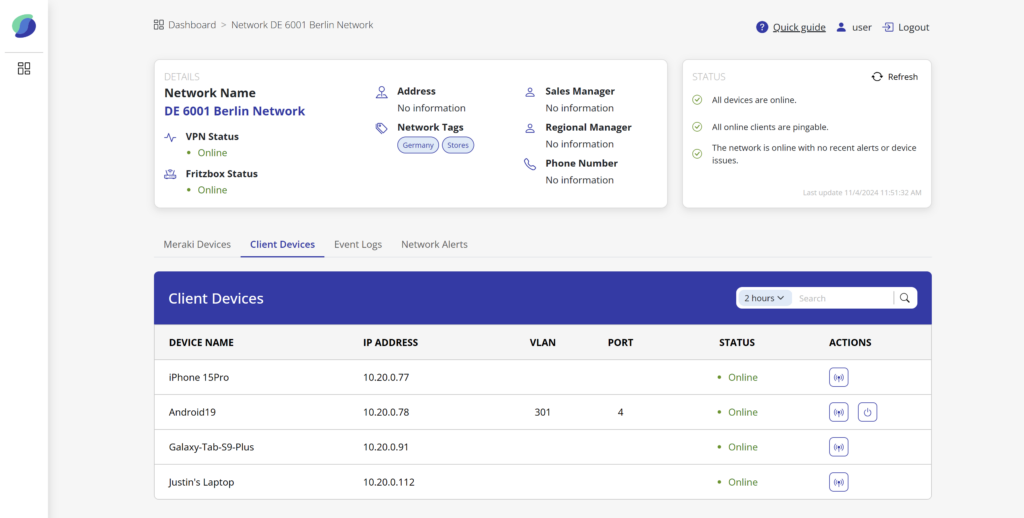Go to Dashboard breadcrumb link
This screenshot has width=1024, height=518.
coord(191,25)
